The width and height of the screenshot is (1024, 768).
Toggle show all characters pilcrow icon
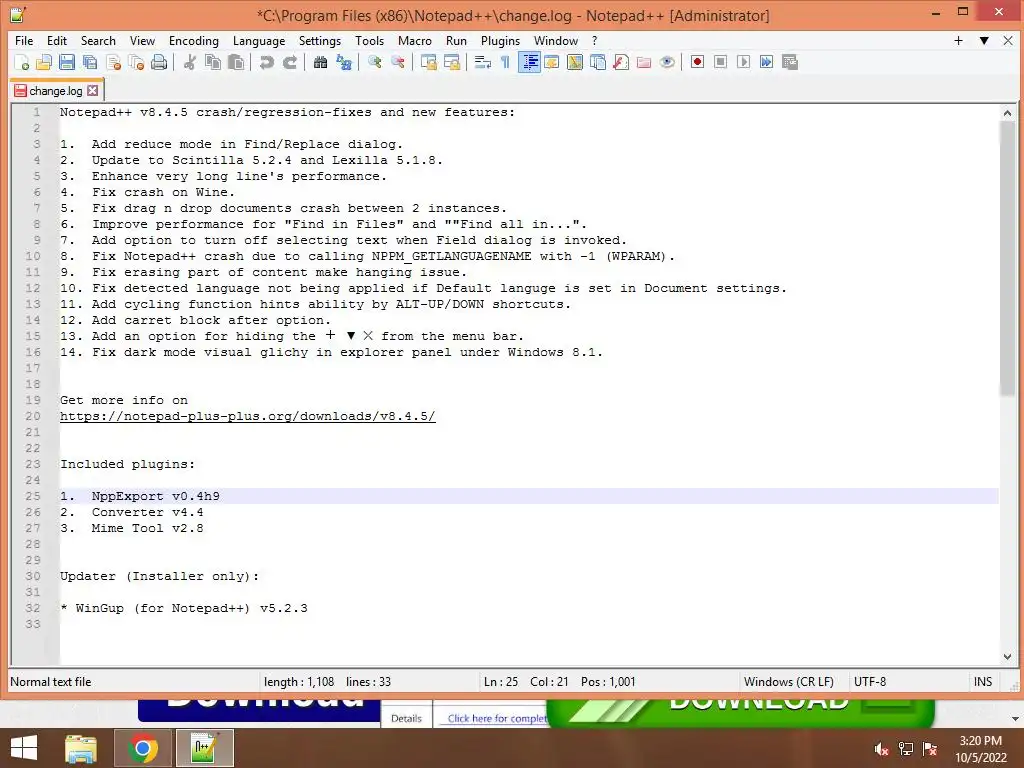point(505,62)
